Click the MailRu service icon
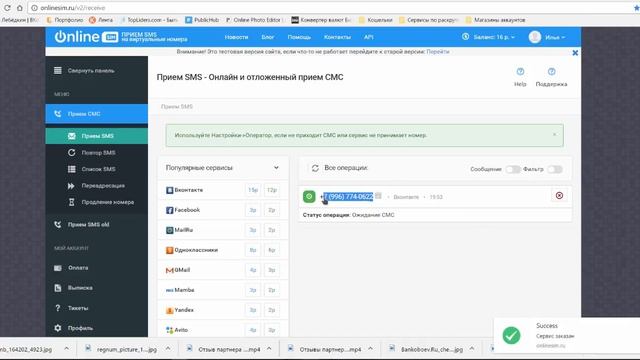 click(169, 230)
